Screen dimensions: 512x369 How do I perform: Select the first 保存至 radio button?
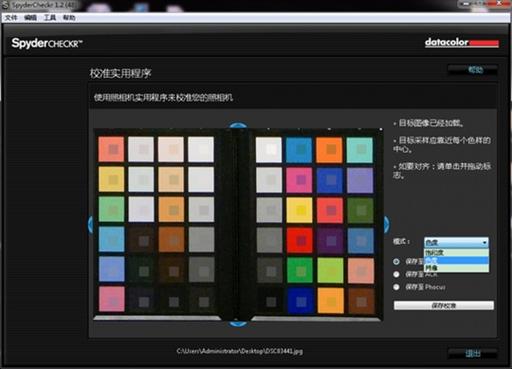[x=396, y=262]
